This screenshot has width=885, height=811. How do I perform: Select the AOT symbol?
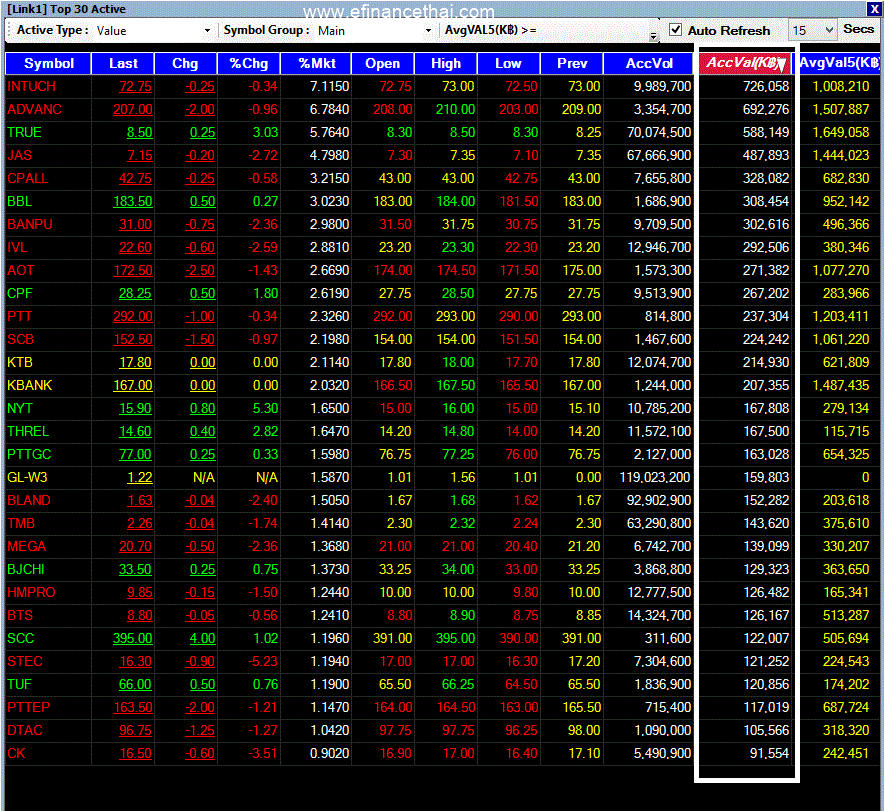coord(21,270)
